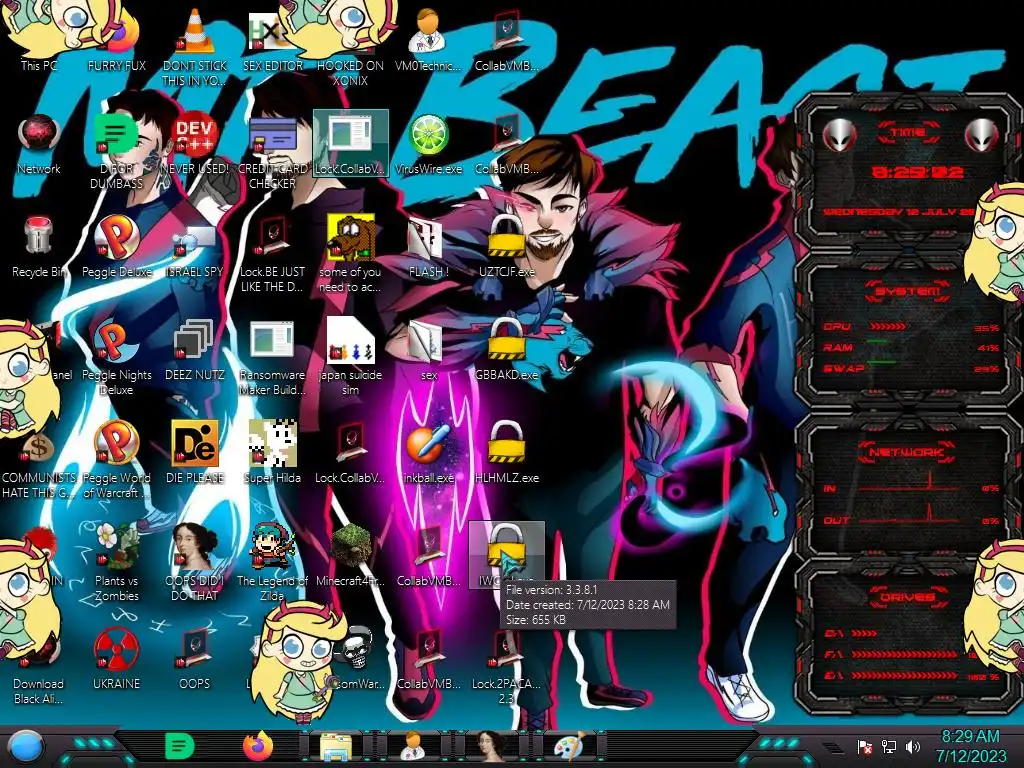Open the Recycle Bin
Screen dimensions: 1024x768
click(x=39, y=247)
